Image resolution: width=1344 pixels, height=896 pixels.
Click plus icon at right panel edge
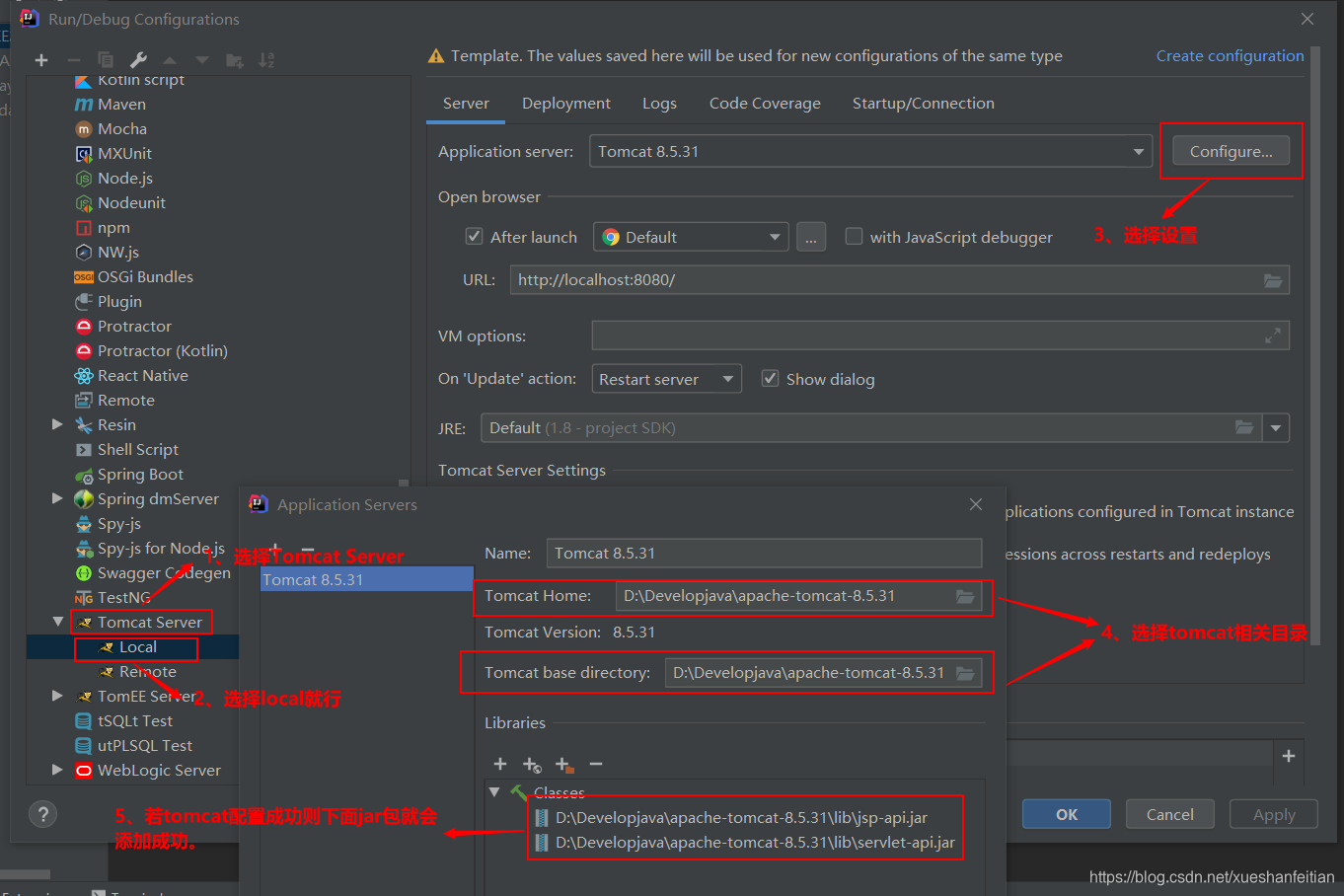pyautogui.click(x=1289, y=755)
